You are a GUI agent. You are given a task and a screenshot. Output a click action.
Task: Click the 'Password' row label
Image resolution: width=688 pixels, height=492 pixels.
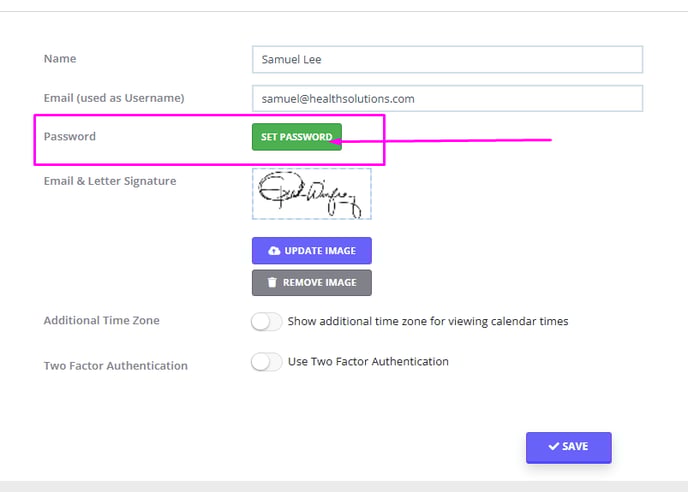coord(70,136)
